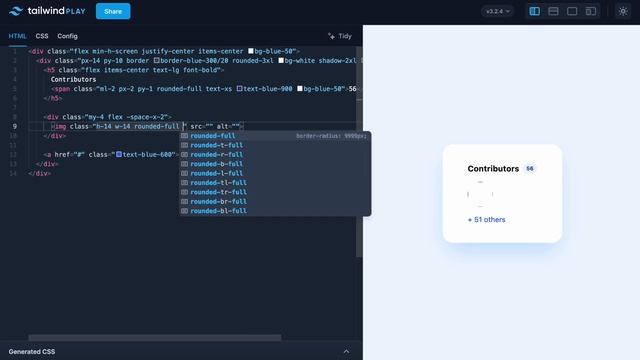Choose rounded-b-full autocomplete suggestion
Screen dimensions: 640x360
click(x=275, y=164)
